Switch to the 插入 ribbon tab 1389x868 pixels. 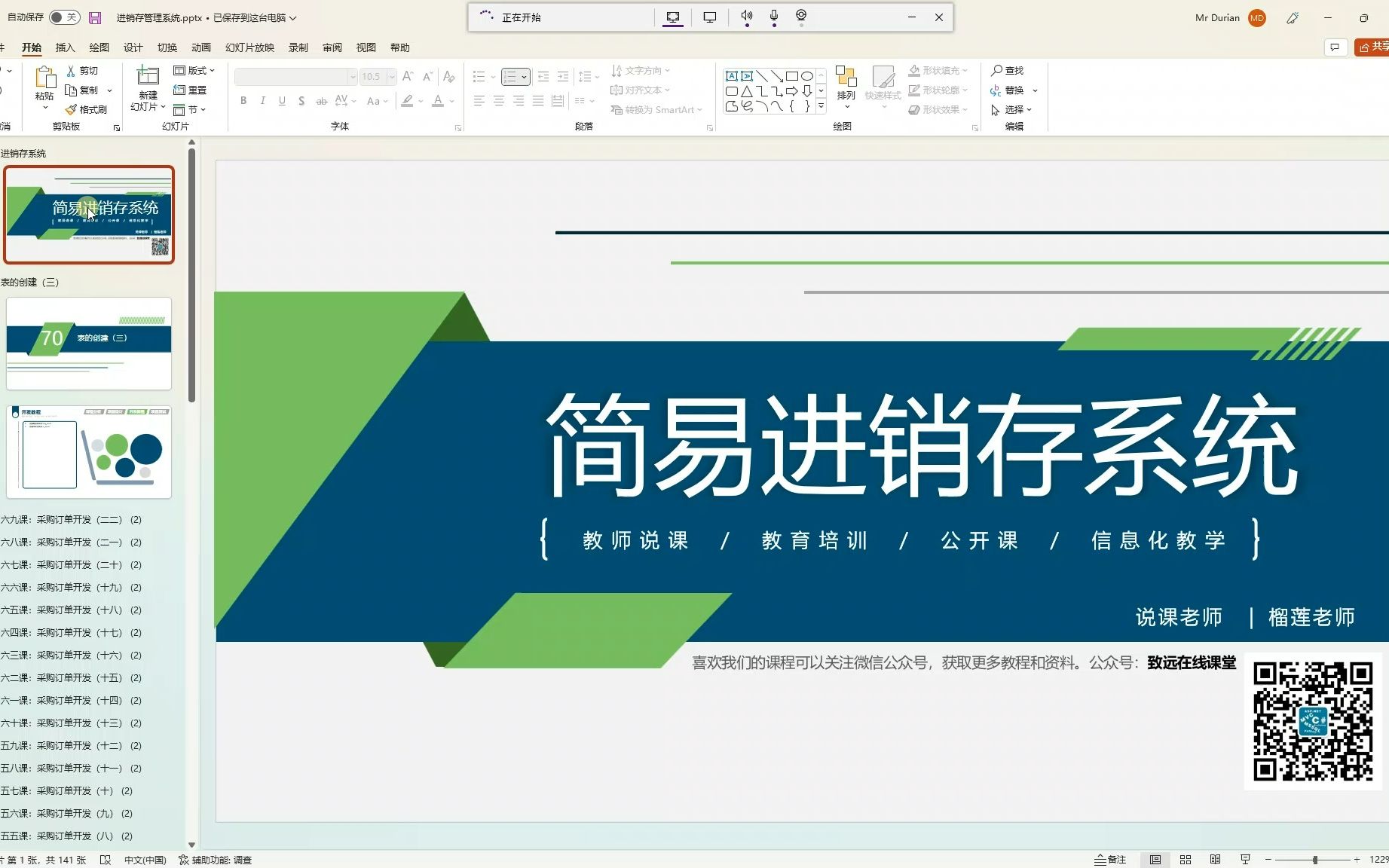pos(65,47)
